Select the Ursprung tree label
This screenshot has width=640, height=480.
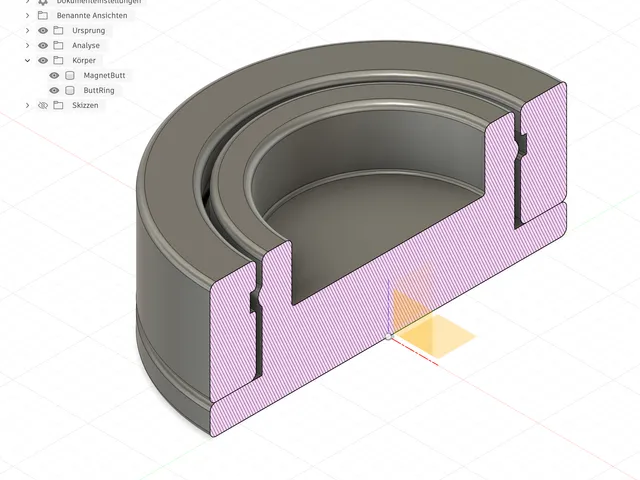89,31
